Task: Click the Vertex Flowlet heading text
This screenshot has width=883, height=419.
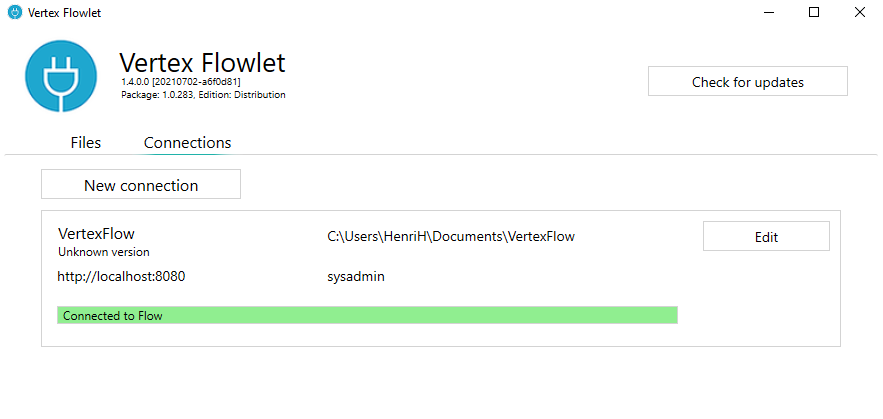Action: coord(202,62)
